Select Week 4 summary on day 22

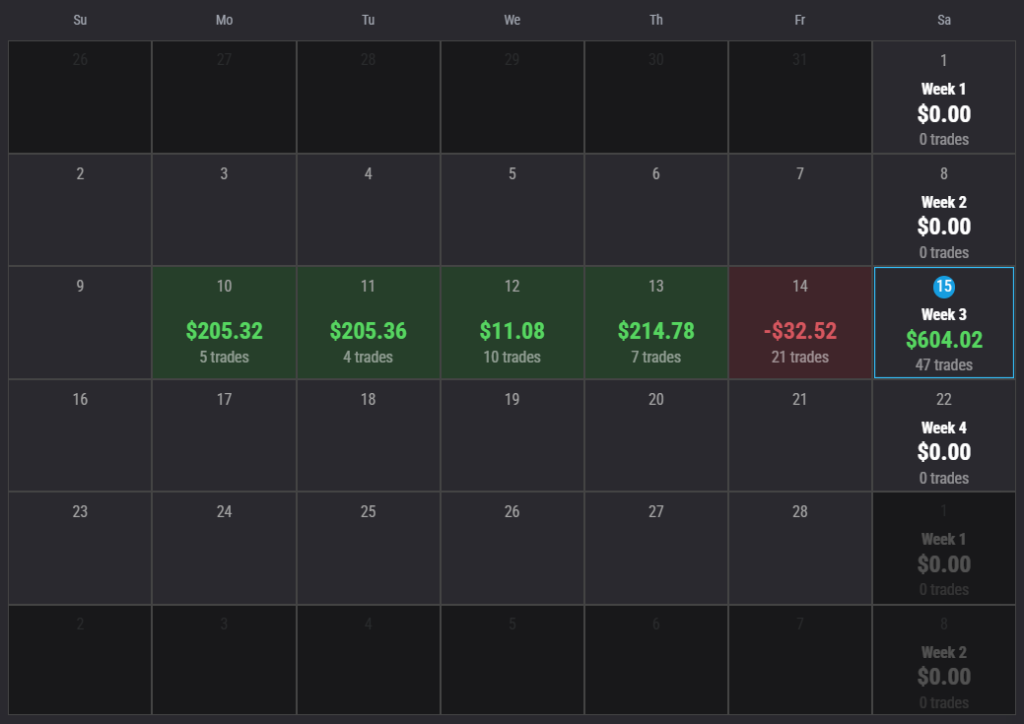click(944, 437)
